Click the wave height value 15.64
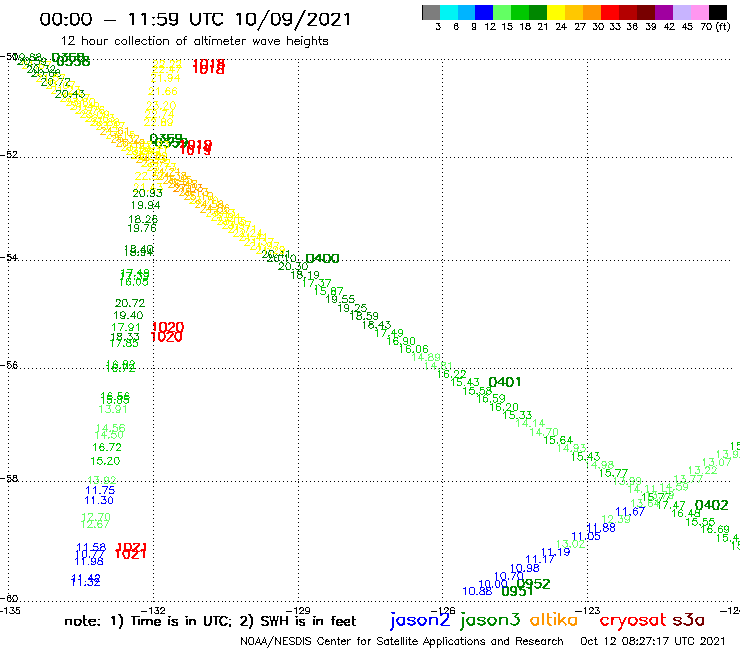Viewport: 740px width, 650px height. (x=558, y=440)
